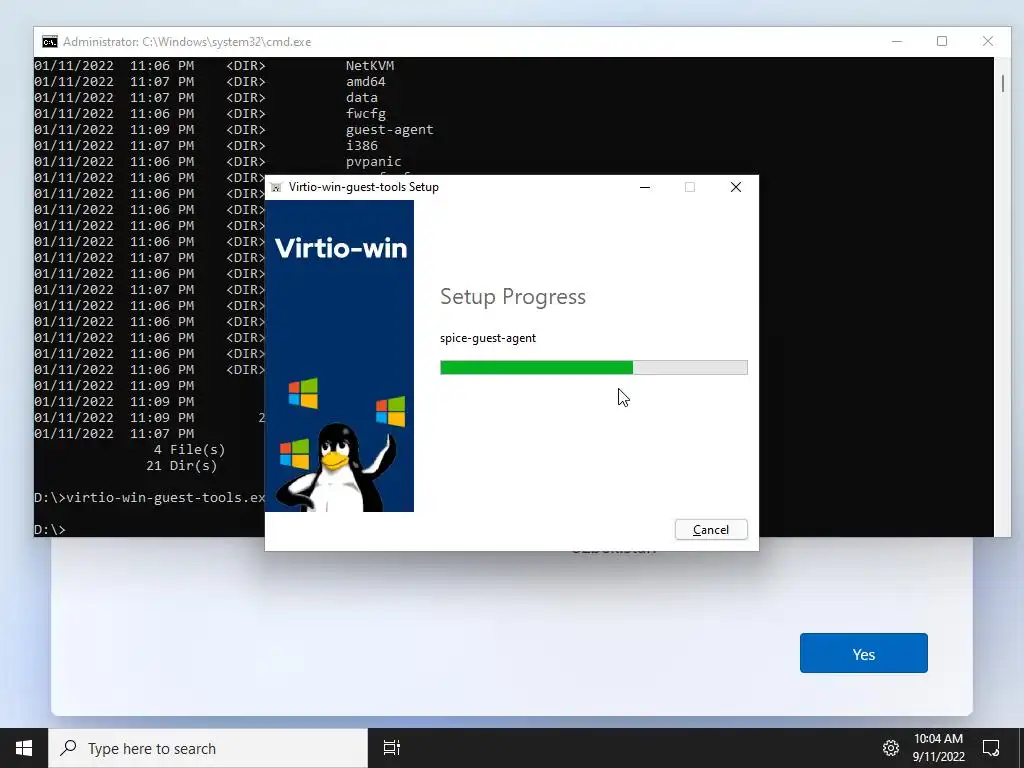Screen dimensions: 1024x768
Task: Click Yes in the Windows setup screen
Action: coord(863,653)
